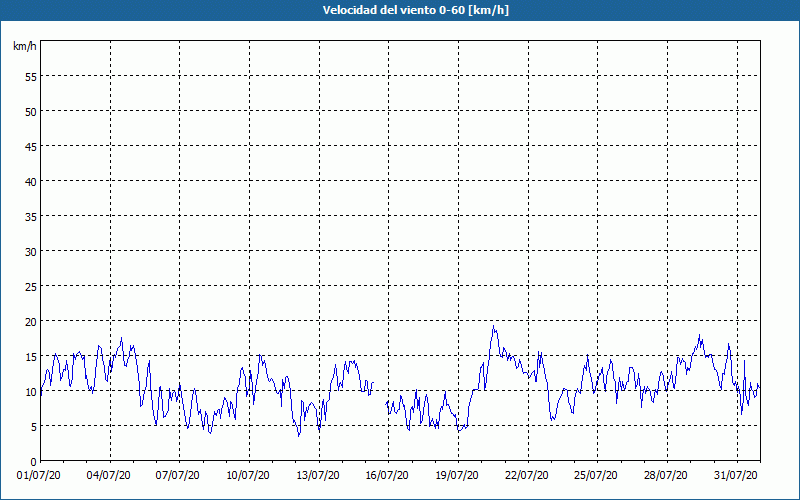800x500 pixels.
Task: Click the date label 10/07/20
Action: click(247, 476)
